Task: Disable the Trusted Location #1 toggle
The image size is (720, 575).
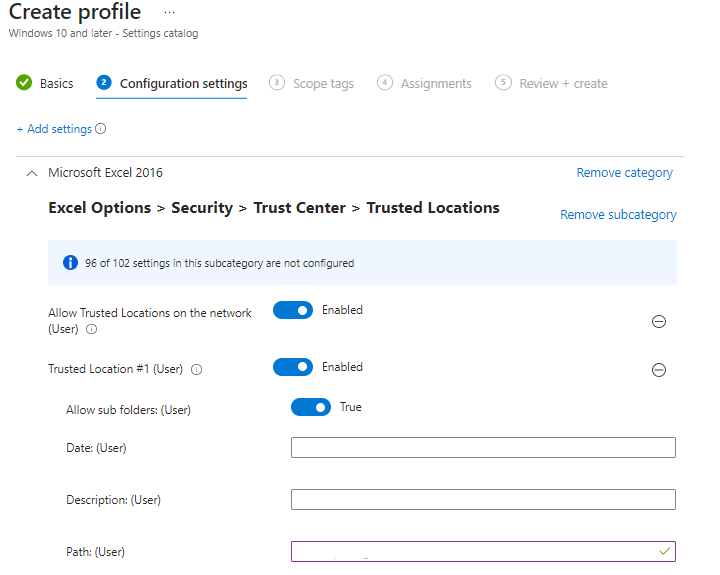Action: [293, 367]
